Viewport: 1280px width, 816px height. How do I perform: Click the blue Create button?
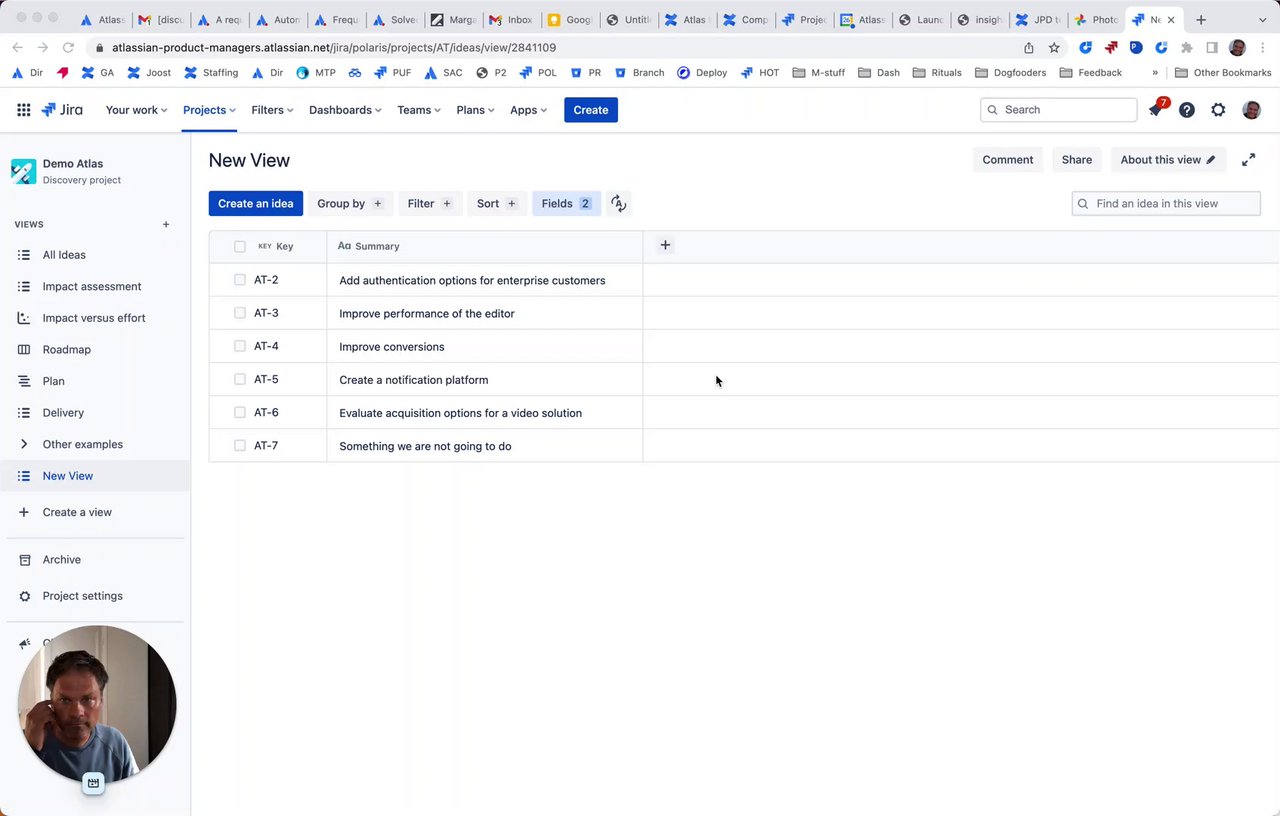point(591,110)
